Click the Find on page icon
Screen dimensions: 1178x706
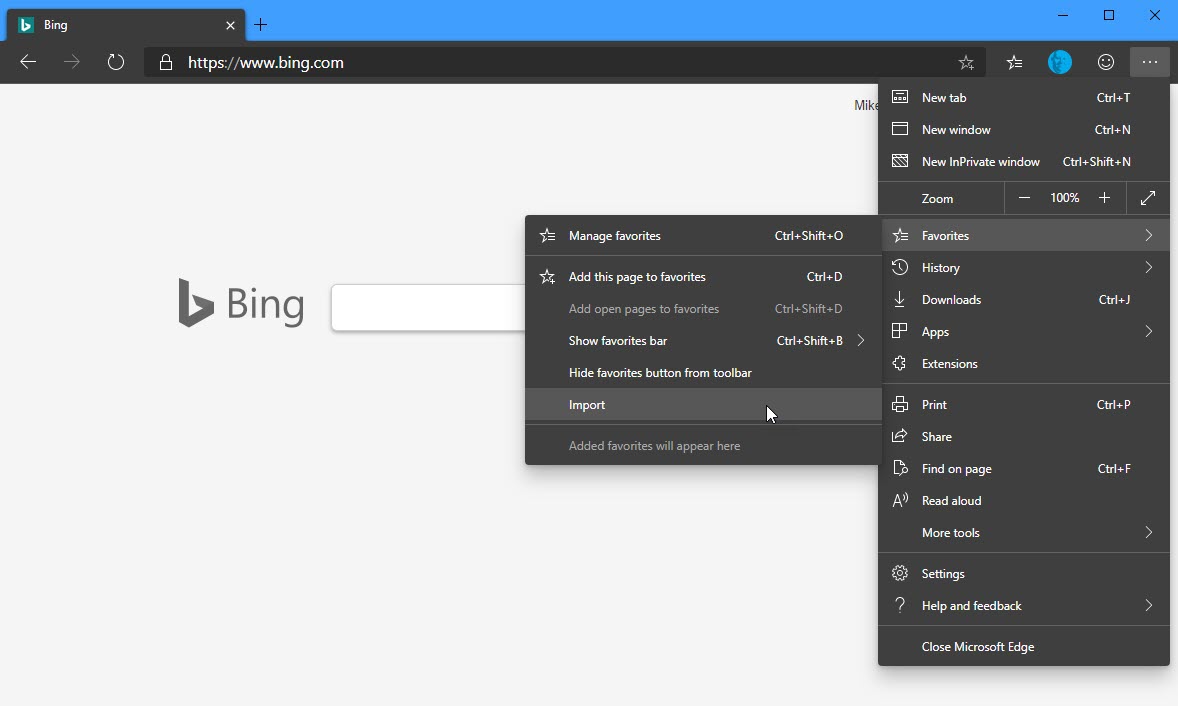pos(899,469)
